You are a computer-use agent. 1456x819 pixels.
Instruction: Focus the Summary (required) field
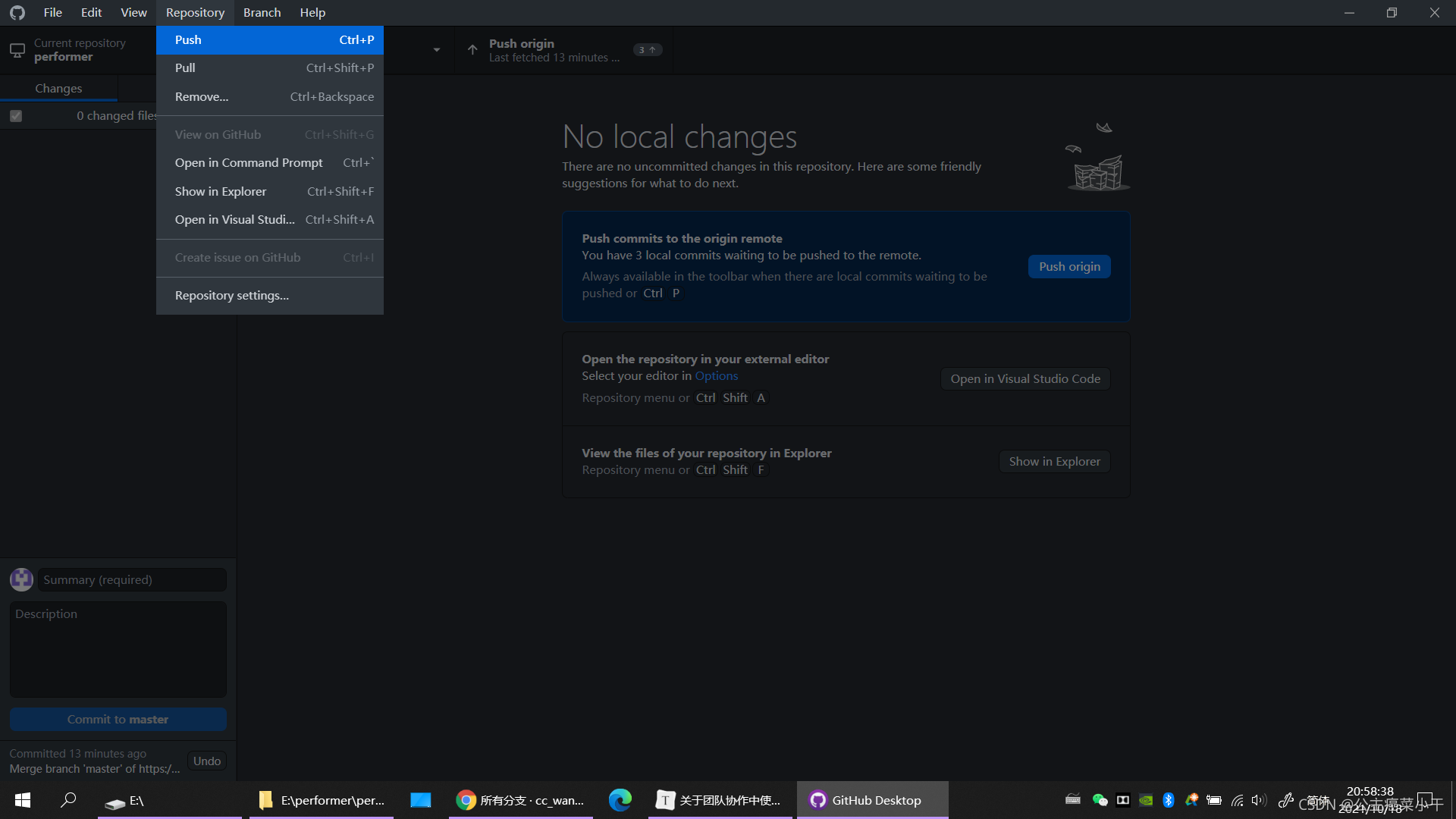[x=132, y=580]
